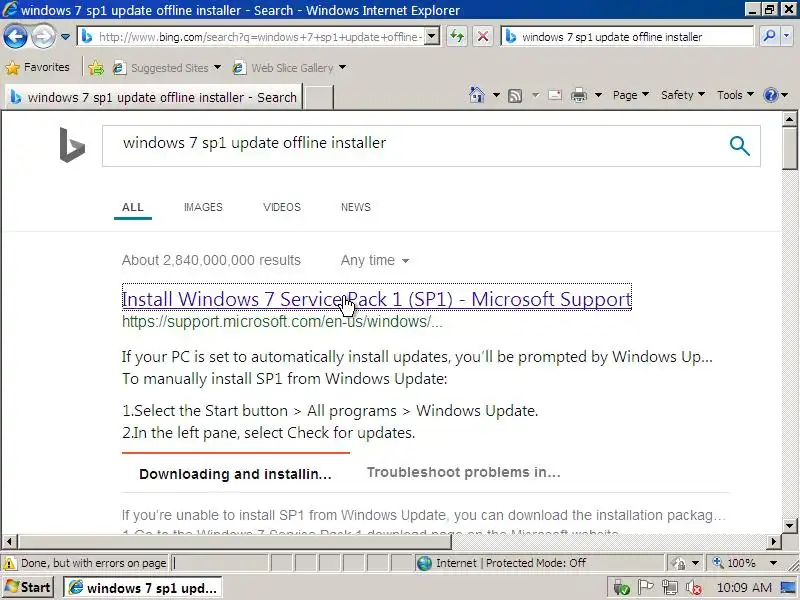Viewport: 800px width, 600px height.
Task: Expand the address bar dropdown arrow
Action: tap(432, 37)
